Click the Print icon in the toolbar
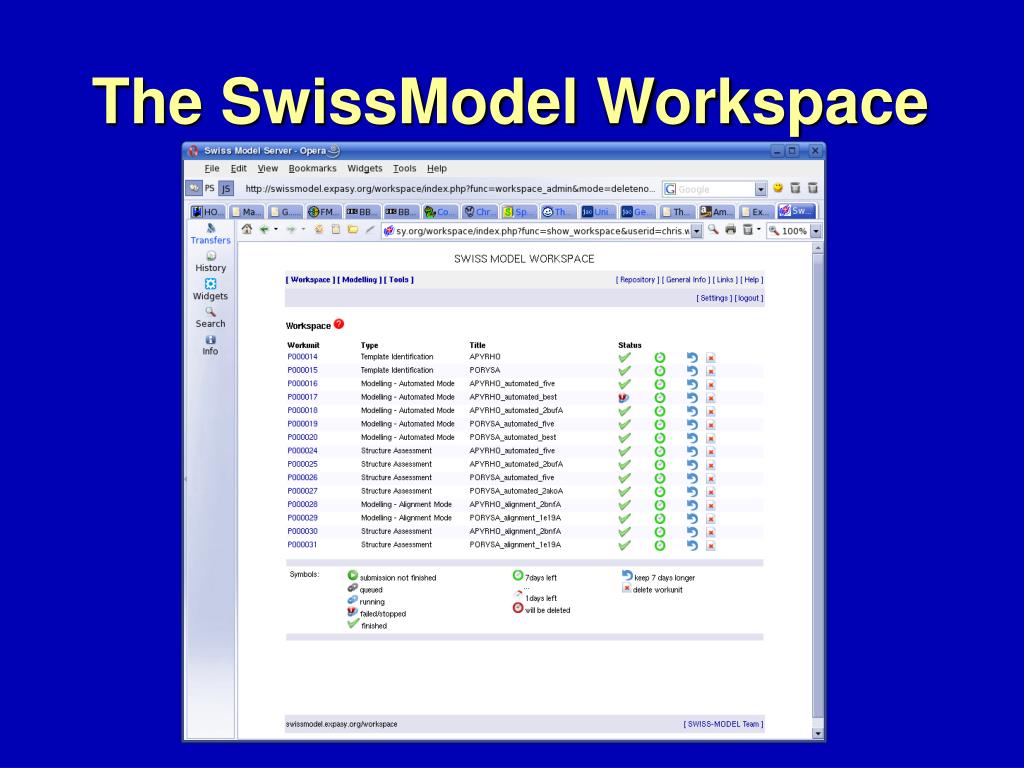1024x768 pixels. [x=731, y=230]
